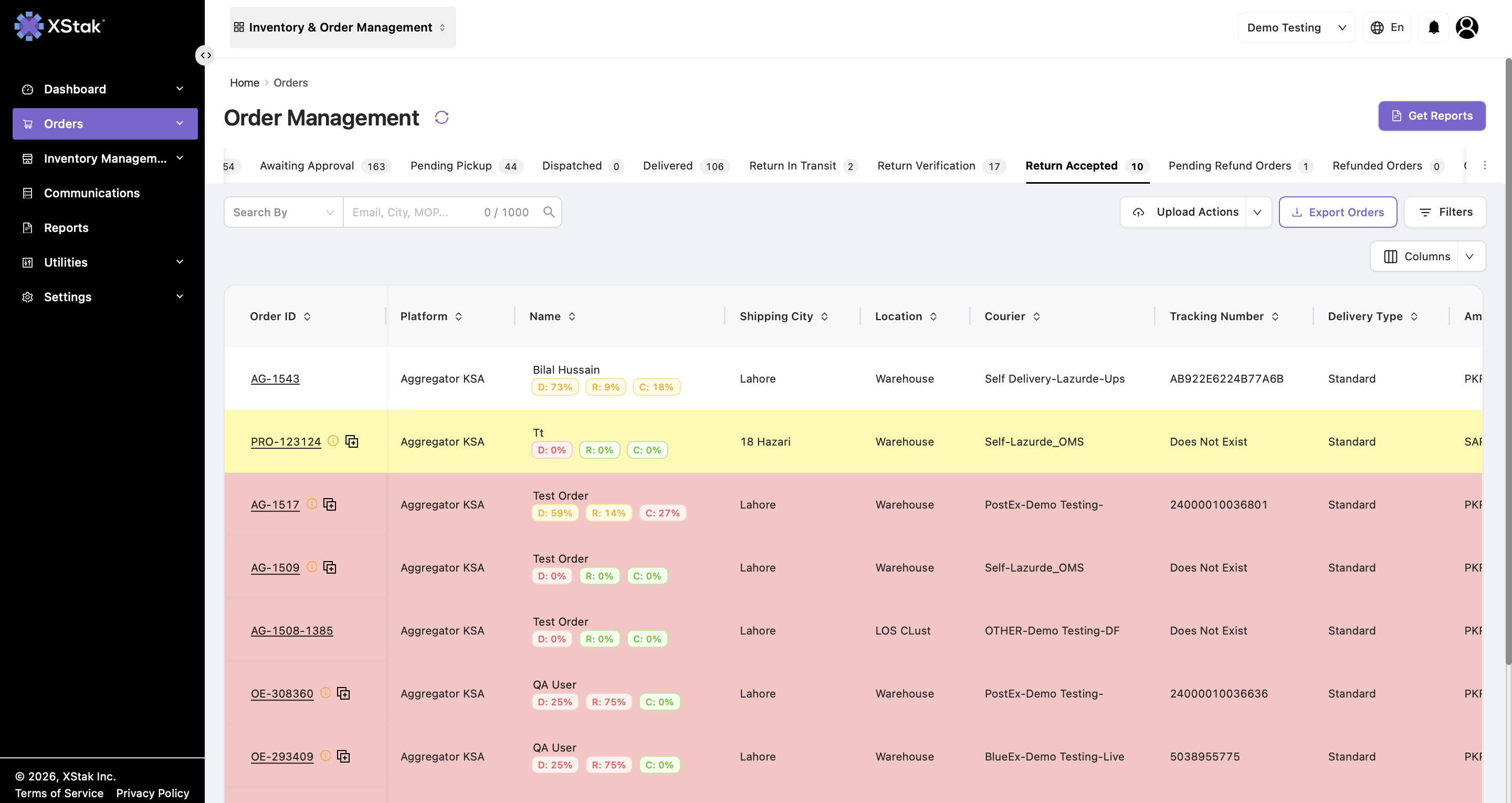Sort by Courier column arrows

(x=1036, y=316)
